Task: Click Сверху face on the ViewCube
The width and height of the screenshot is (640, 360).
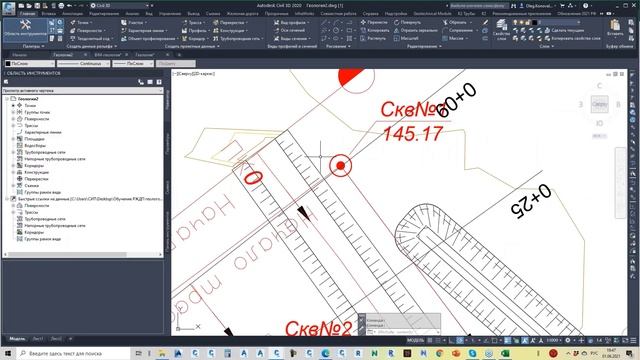Action: 600,104
